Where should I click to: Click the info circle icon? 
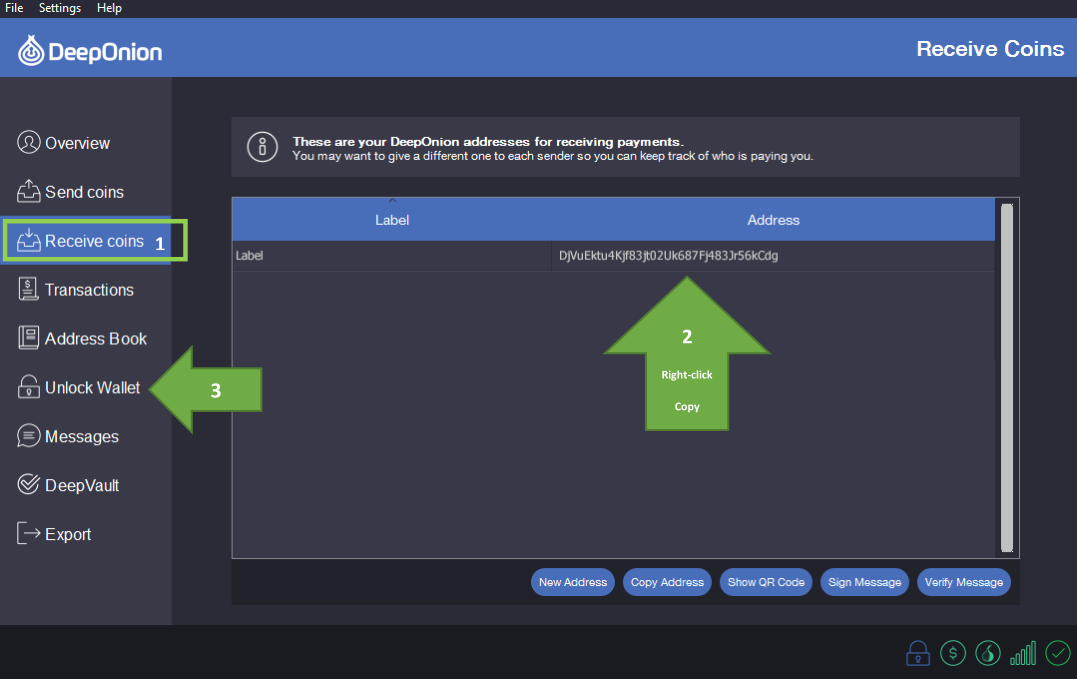pos(262,147)
